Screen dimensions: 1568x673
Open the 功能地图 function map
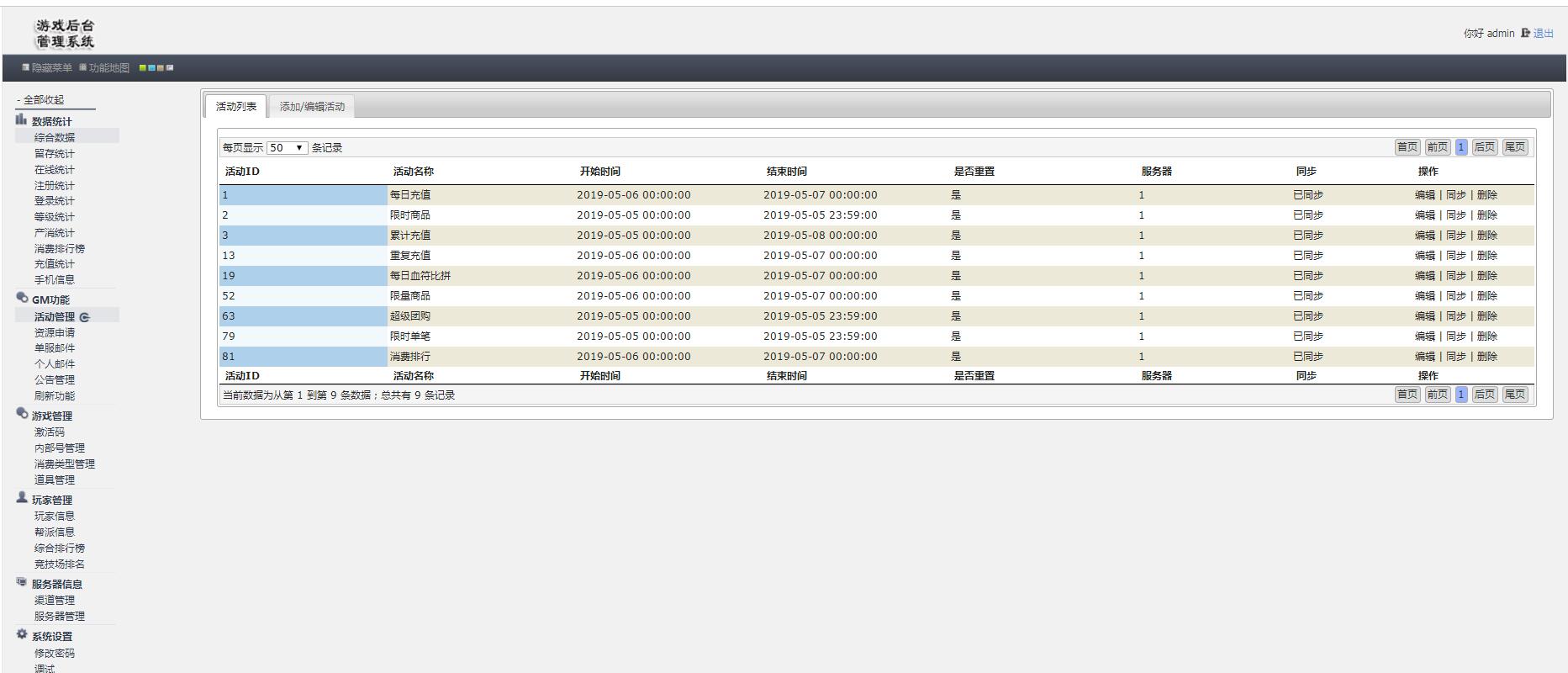point(105,68)
